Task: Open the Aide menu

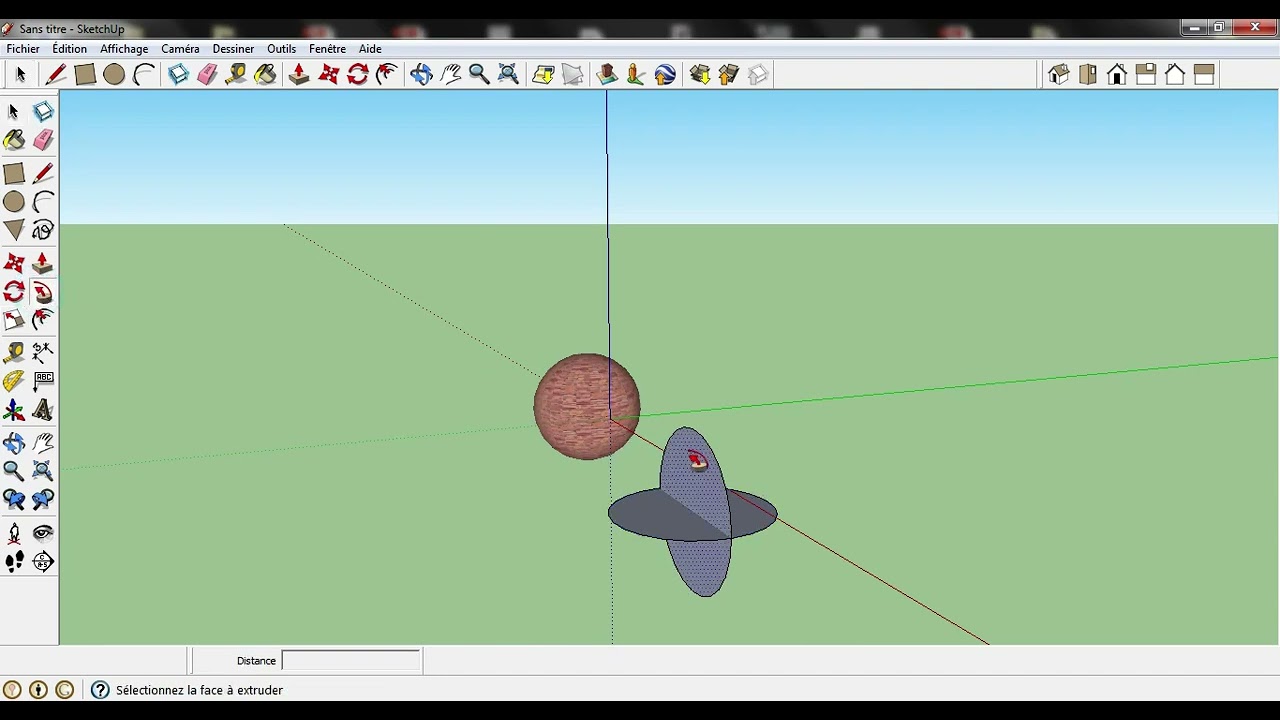Action: [x=370, y=48]
